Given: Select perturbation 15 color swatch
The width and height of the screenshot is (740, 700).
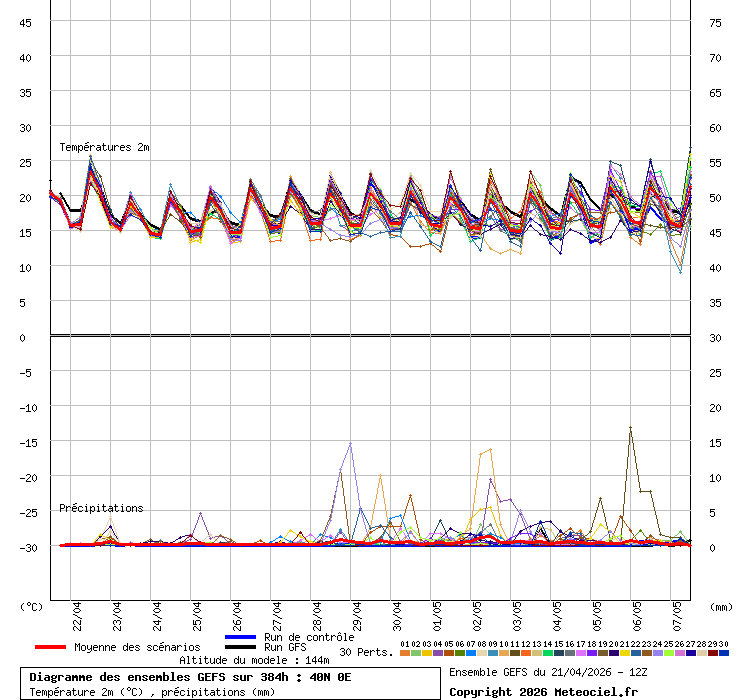Looking at the screenshot, I should point(558,653).
